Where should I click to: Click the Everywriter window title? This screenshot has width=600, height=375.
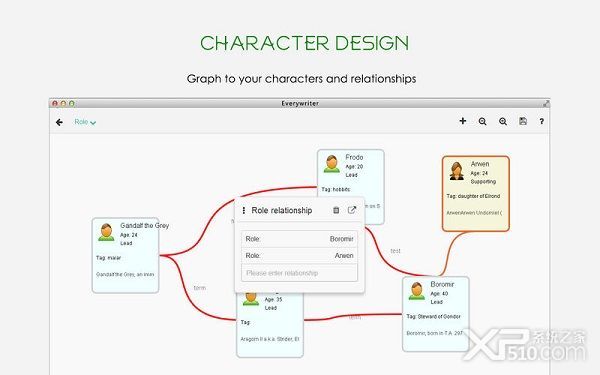pos(300,103)
